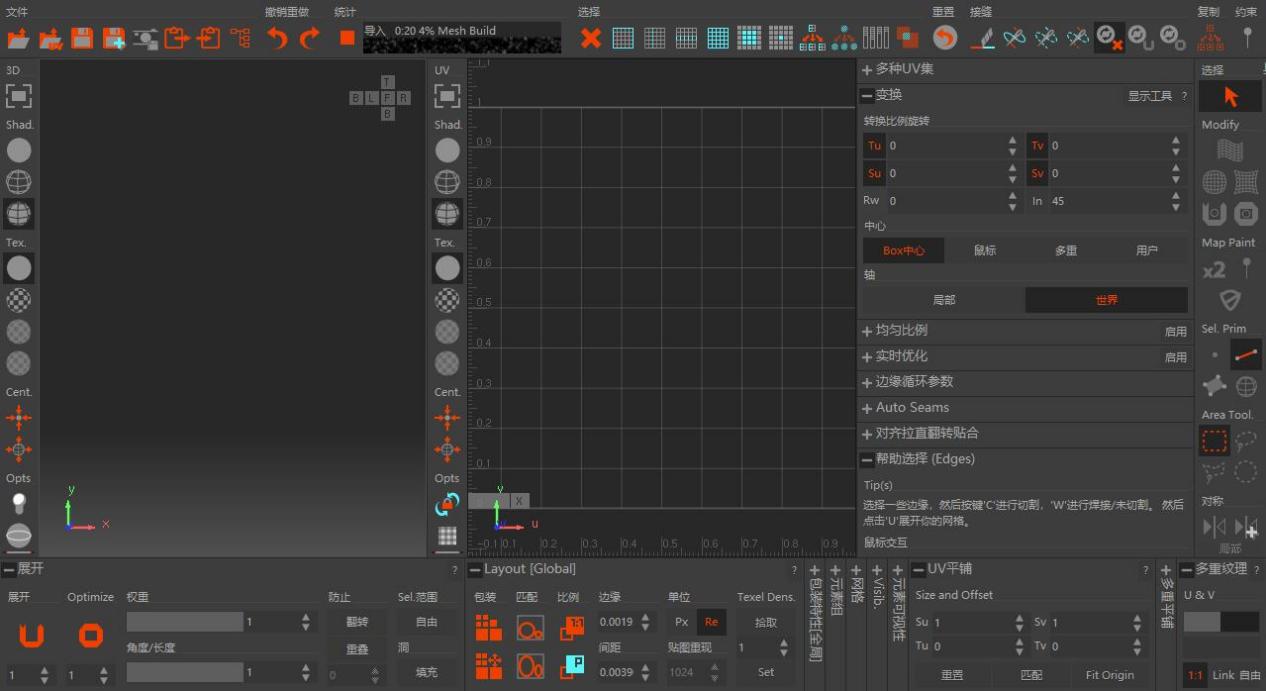The image size is (1266, 691).
Task: Open the 选择 menu label
Action: pyautogui.click(x=589, y=12)
